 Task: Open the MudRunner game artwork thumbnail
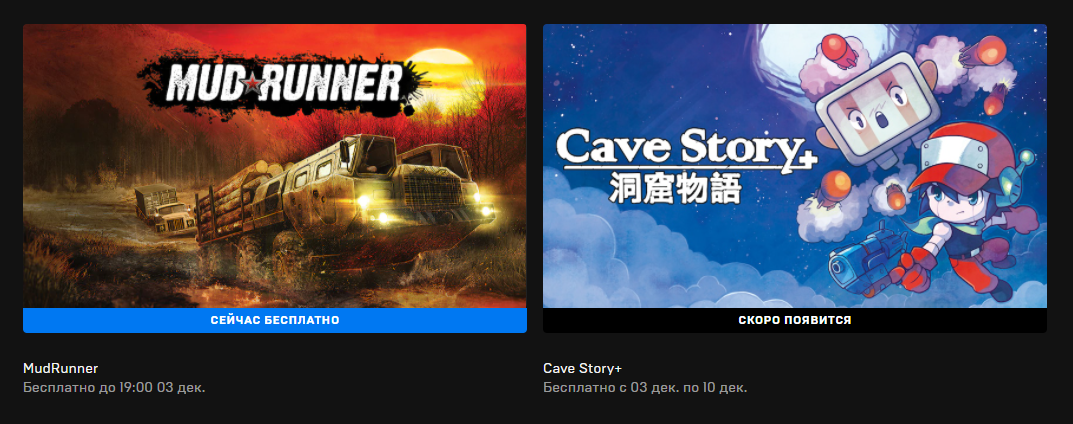[x=274, y=166]
